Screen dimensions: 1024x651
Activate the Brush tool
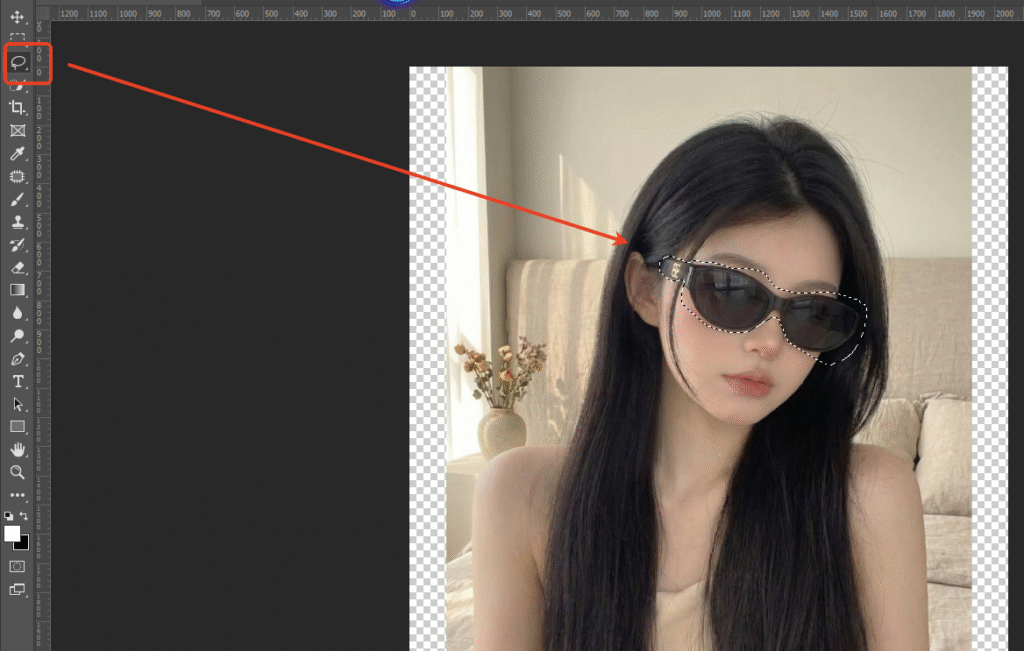point(17,199)
